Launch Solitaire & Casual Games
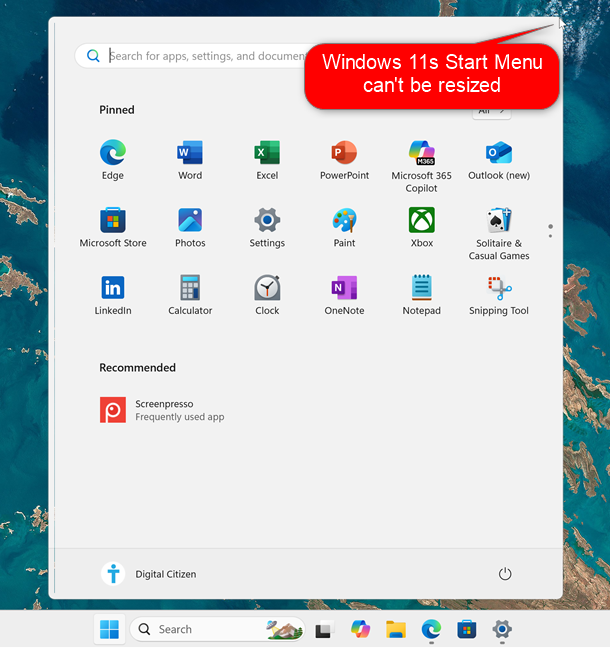Viewport: 610px width, 648px height. (499, 234)
